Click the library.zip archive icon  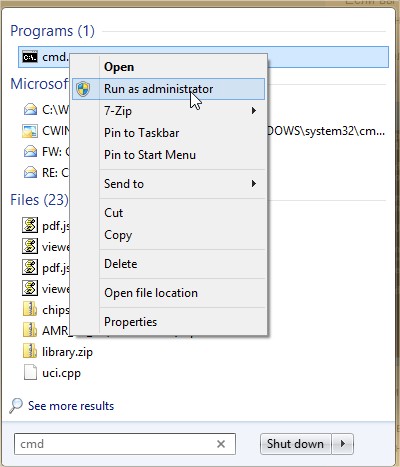pyautogui.click(x=30, y=352)
